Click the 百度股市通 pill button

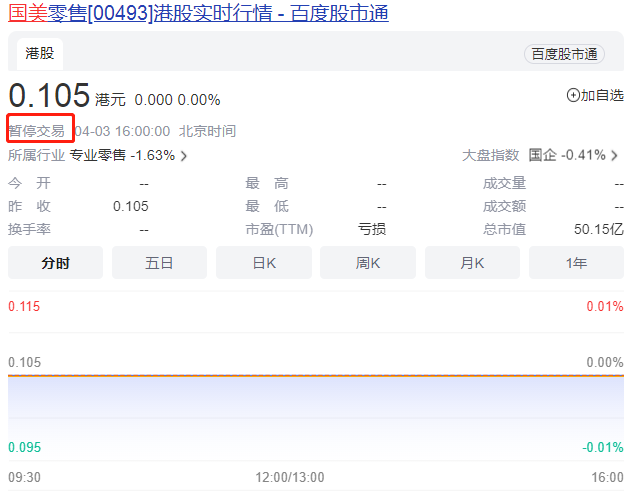tap(564, 54)
